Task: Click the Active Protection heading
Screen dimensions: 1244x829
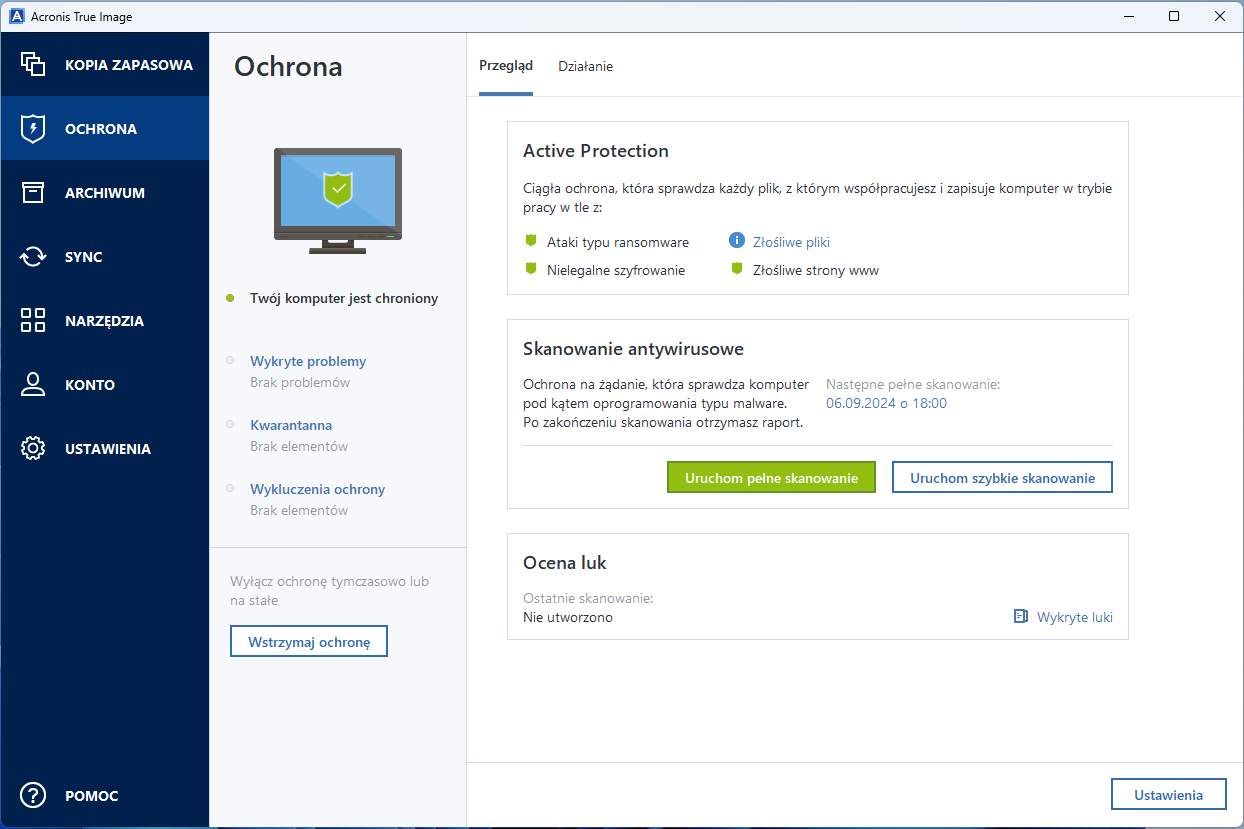Action: coord(596,151)
